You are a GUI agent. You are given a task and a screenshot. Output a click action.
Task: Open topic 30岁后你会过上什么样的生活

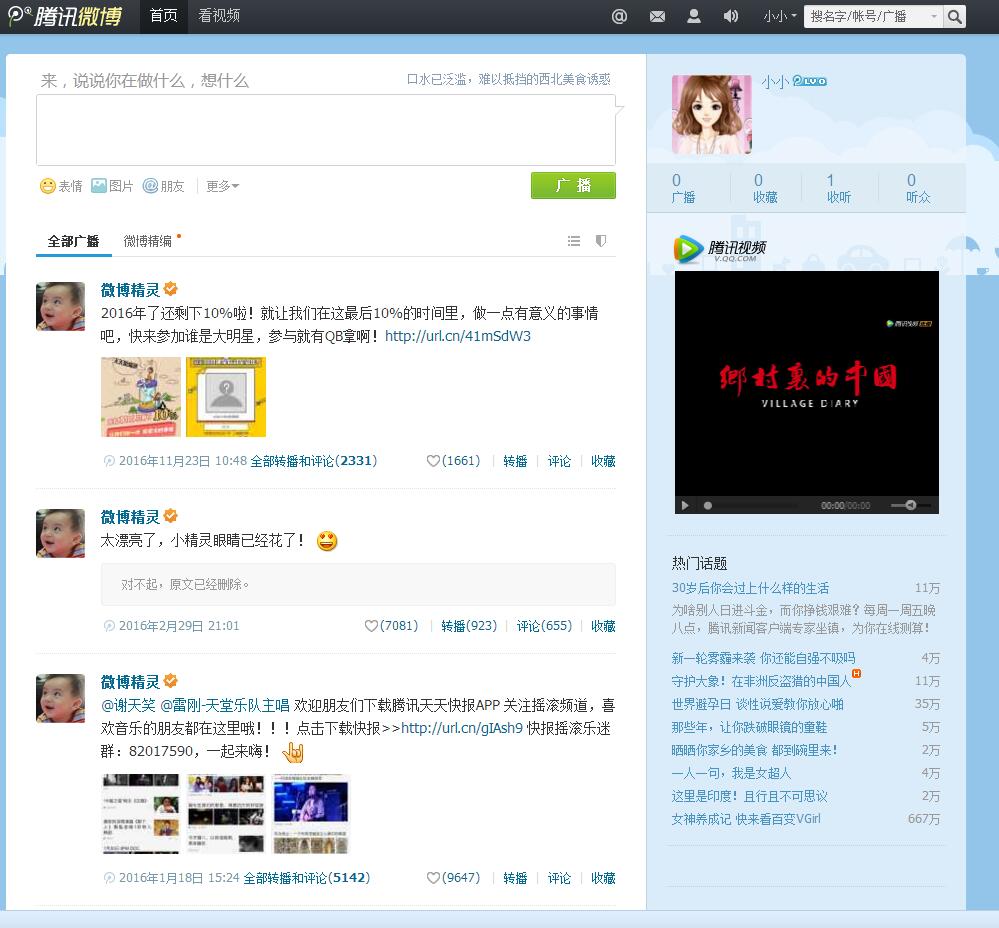(x=750, y=589)
